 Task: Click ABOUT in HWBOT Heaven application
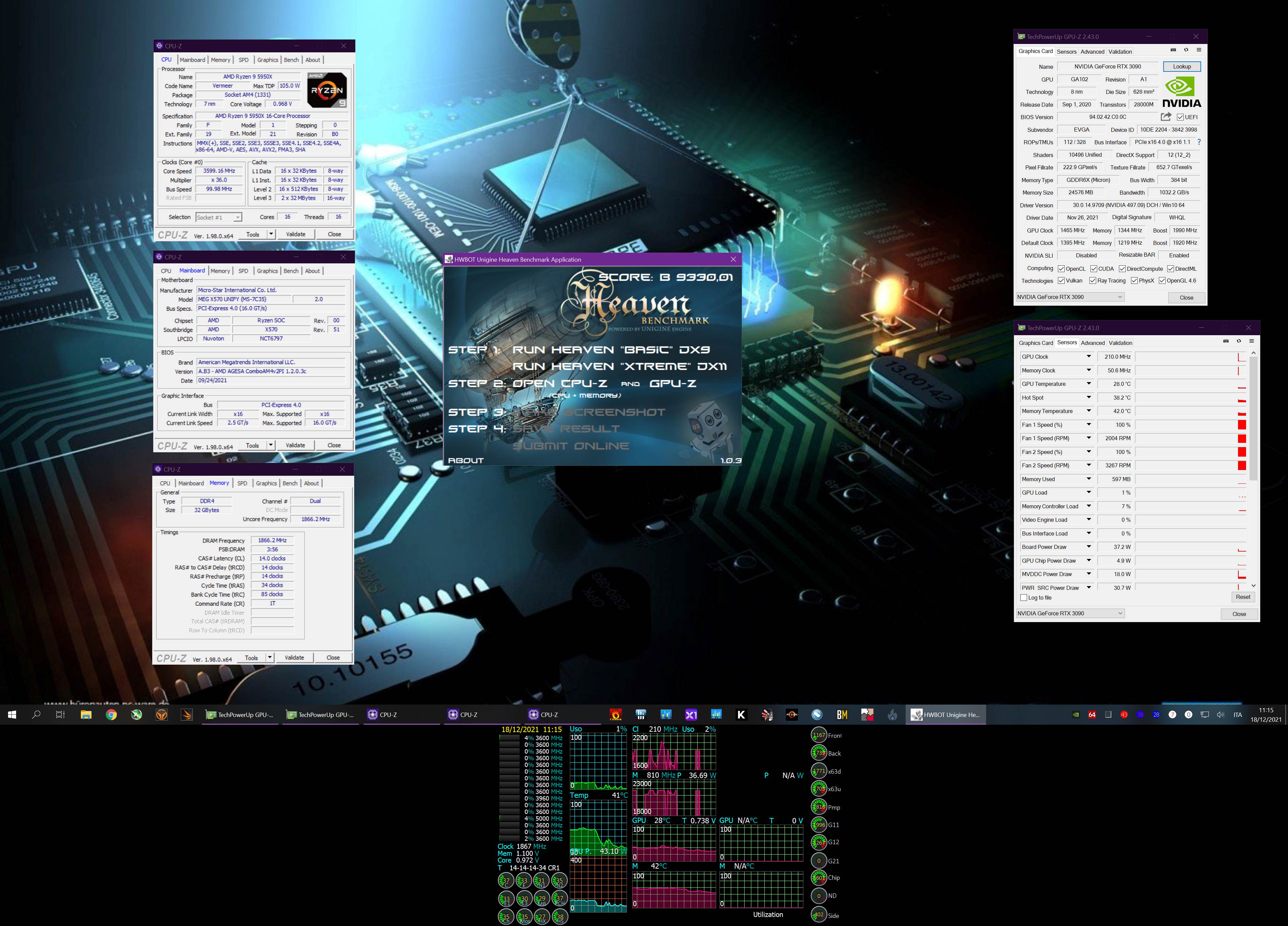point(466,461)
